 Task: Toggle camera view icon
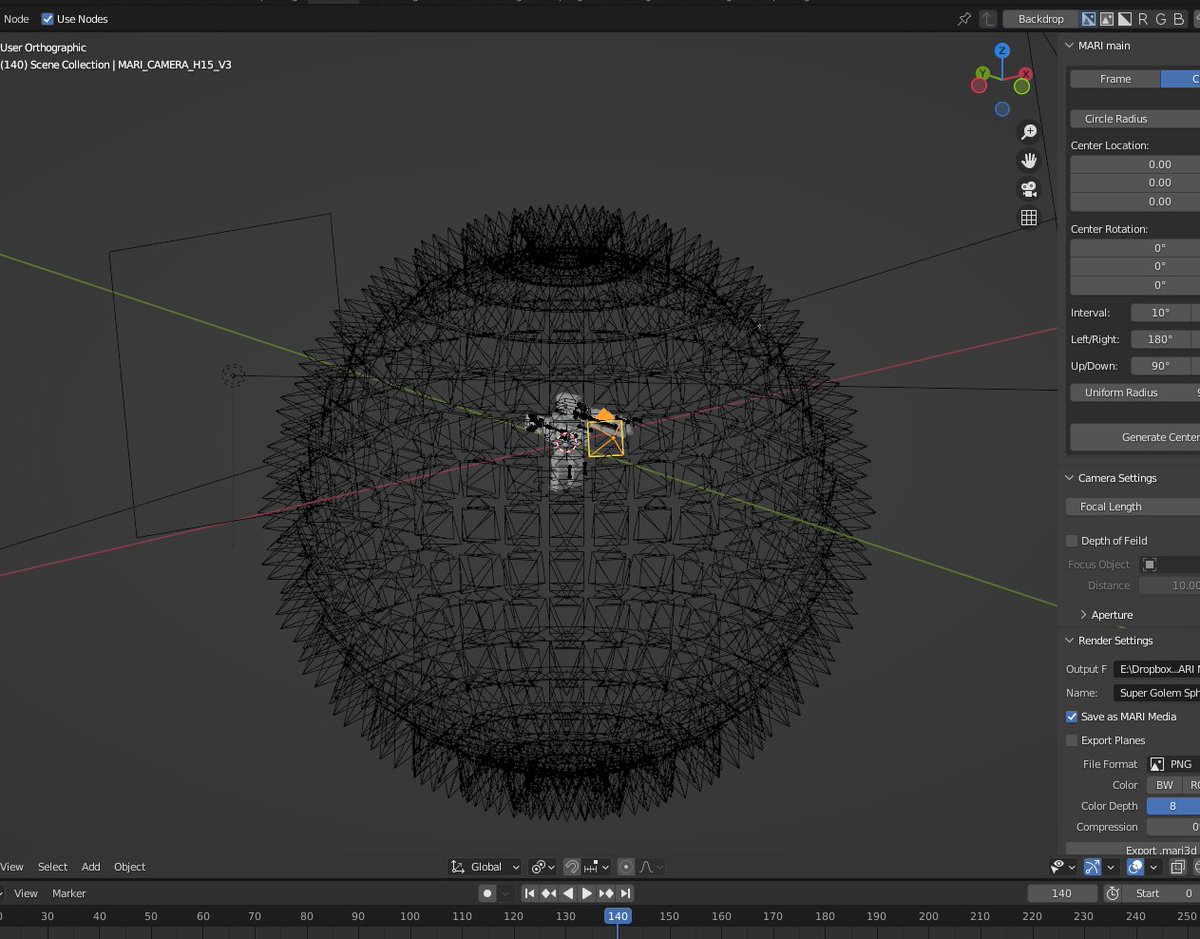tap(1028, 189)
